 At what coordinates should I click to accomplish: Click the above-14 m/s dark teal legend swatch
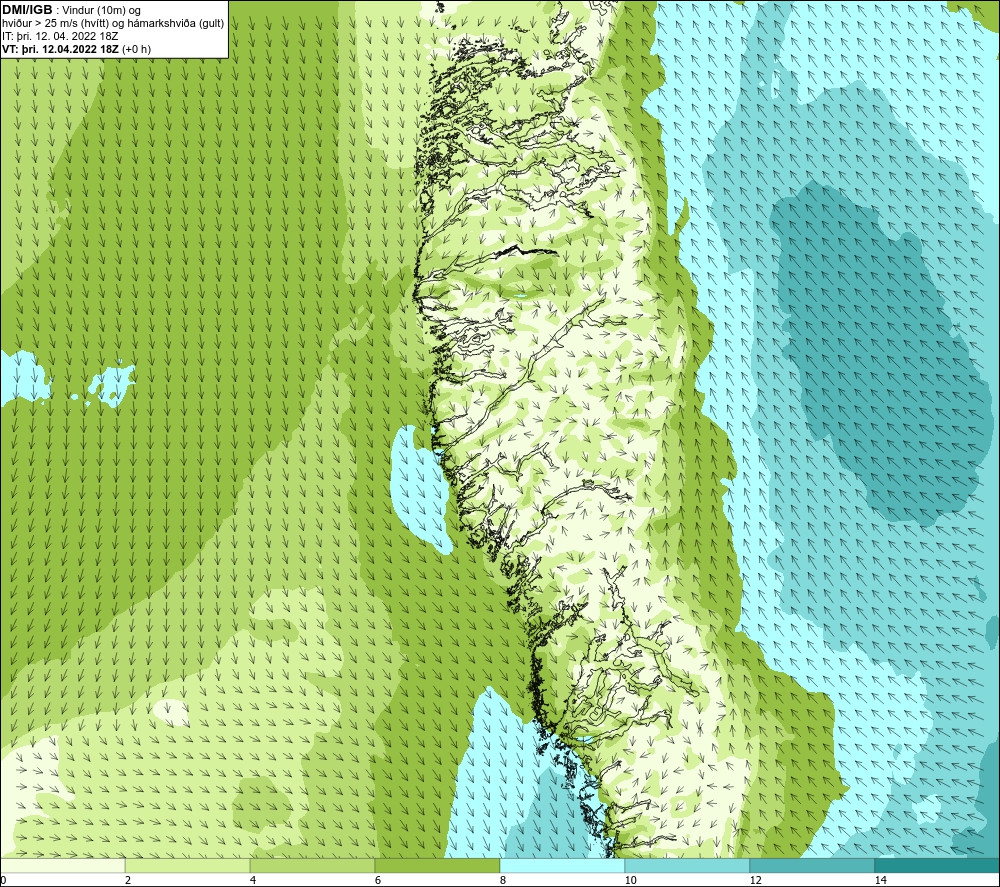point(938,865)
